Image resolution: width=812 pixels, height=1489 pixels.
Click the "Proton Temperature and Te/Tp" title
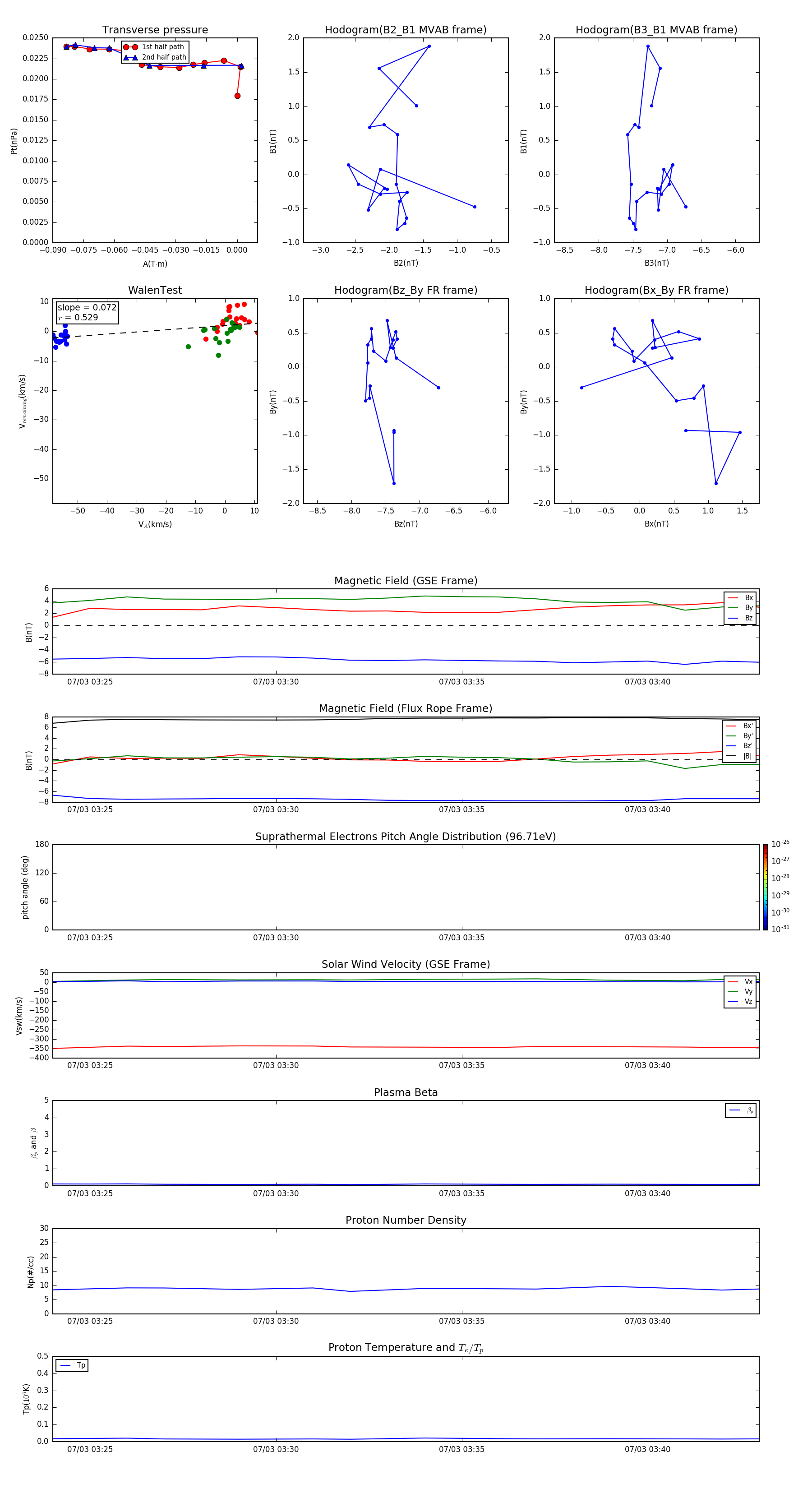(406, 1348)
